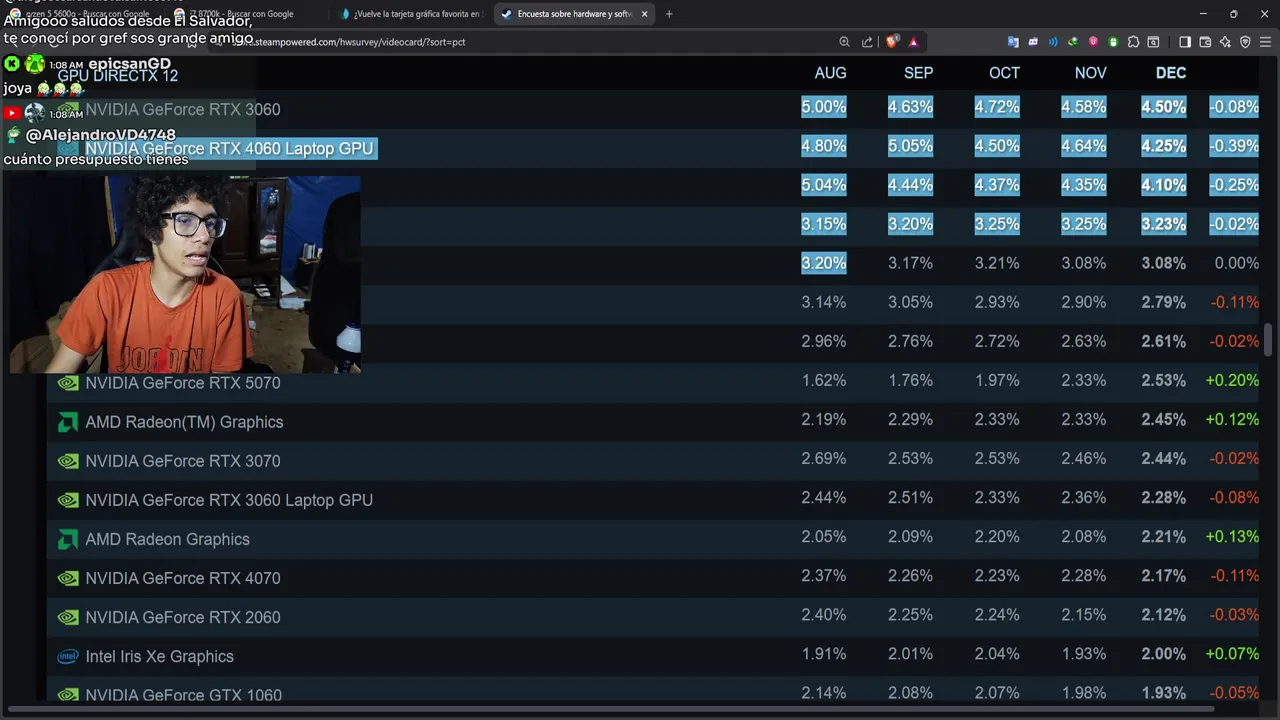Select the NVIDIA GeForce GTX 1060 row name
1280x720 pixels.
183,695
